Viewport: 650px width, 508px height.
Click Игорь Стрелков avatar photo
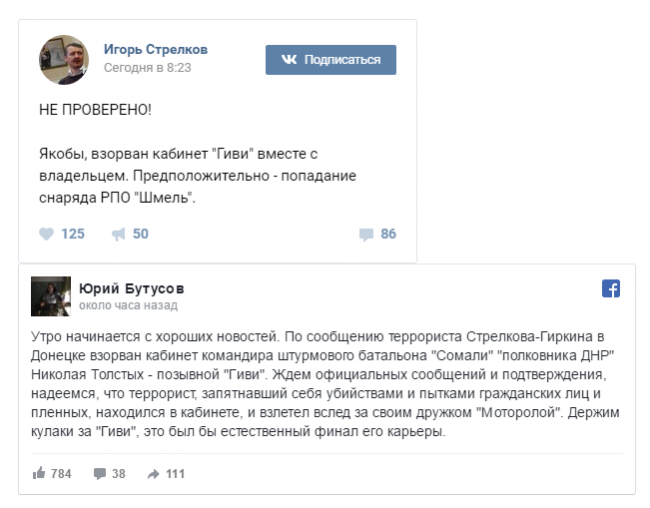point(64,60)
